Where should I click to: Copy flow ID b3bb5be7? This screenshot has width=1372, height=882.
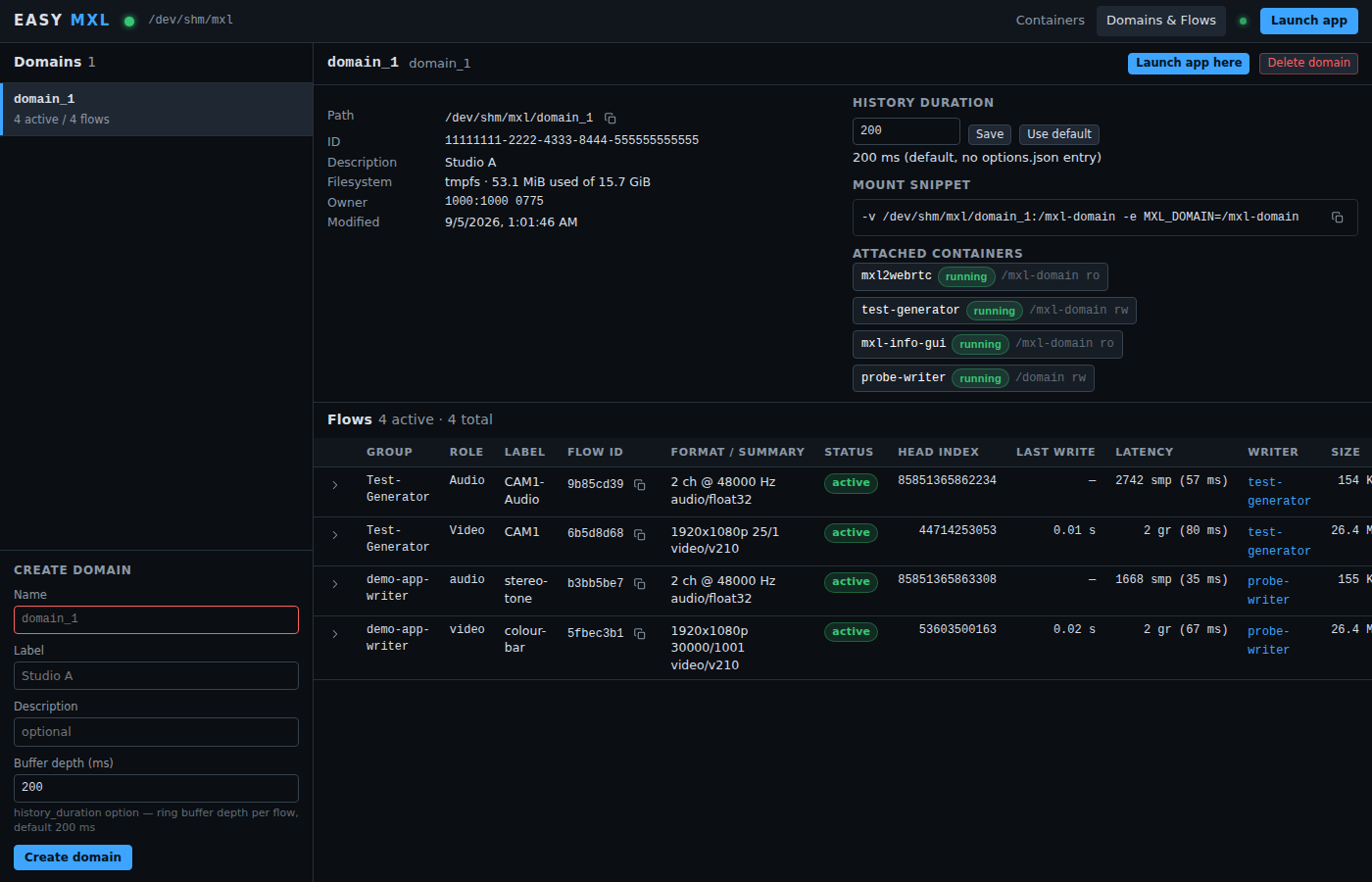coord(639,584)
